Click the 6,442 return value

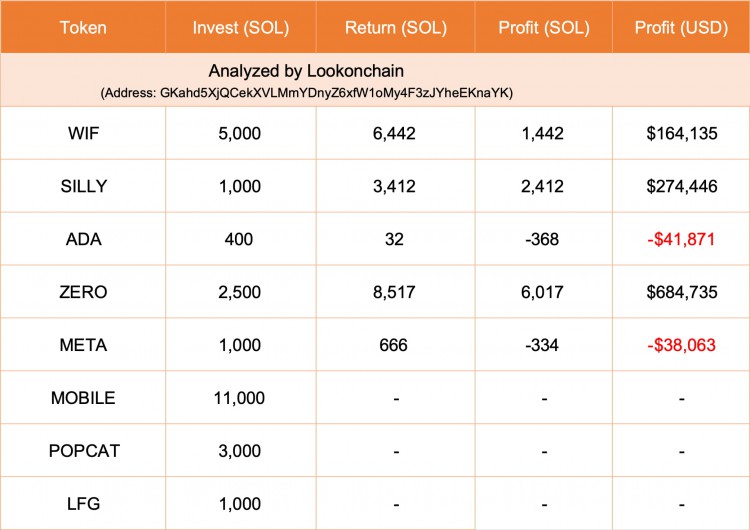coord(394,133)
